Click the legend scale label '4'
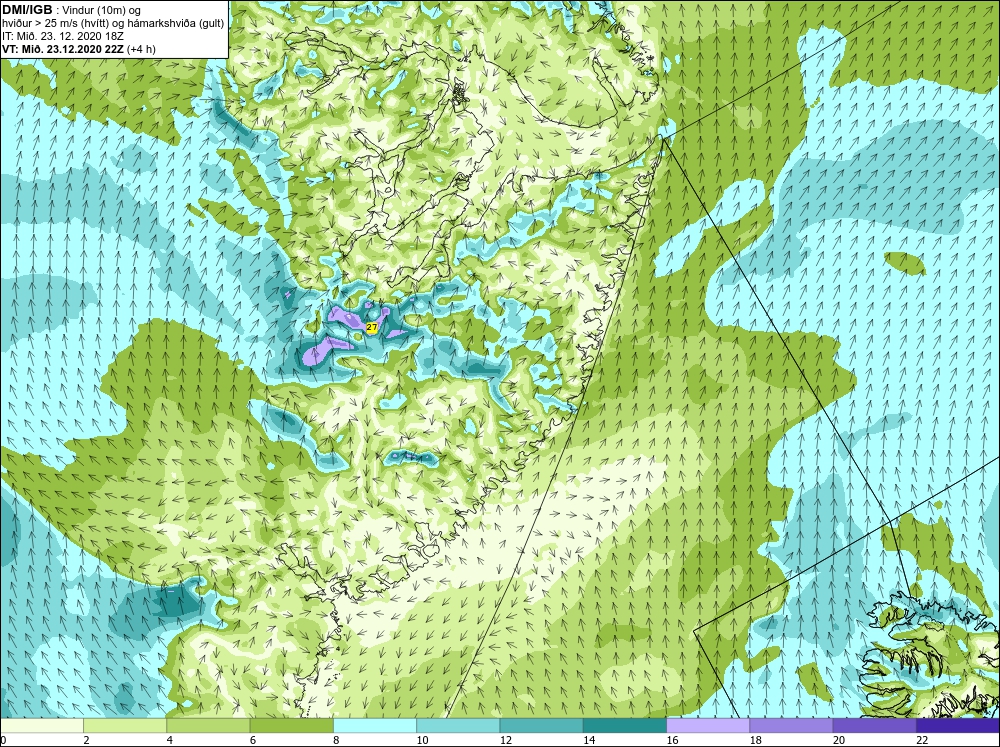 point(169,740)
